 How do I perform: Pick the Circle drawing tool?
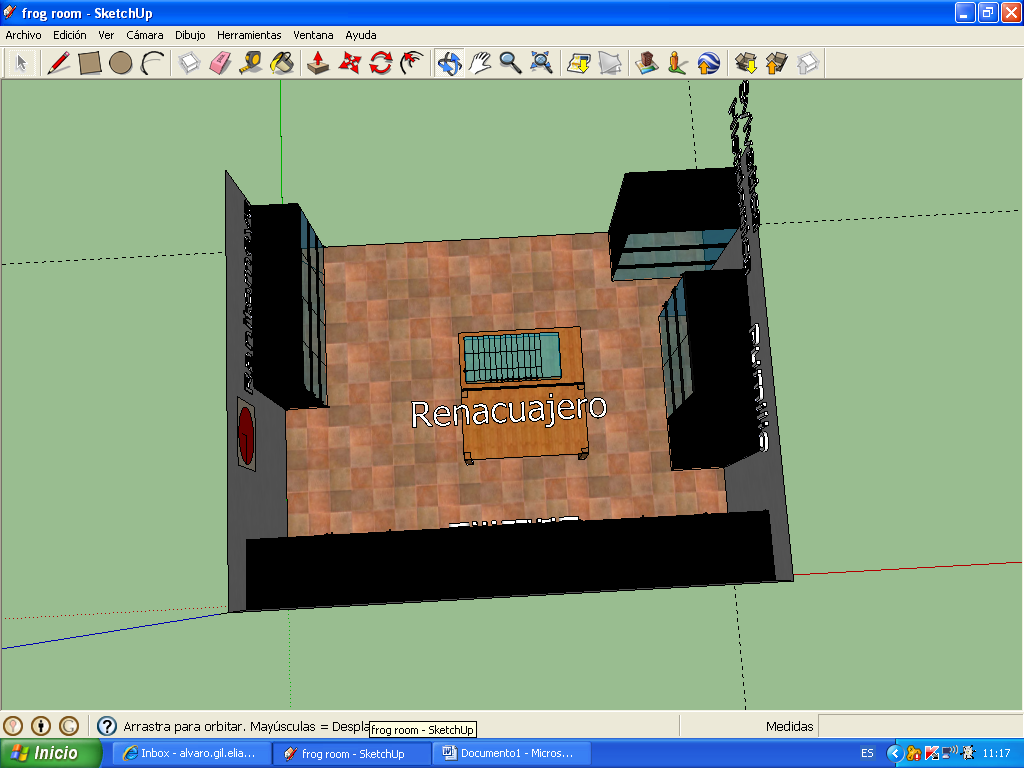click(121, 63)
